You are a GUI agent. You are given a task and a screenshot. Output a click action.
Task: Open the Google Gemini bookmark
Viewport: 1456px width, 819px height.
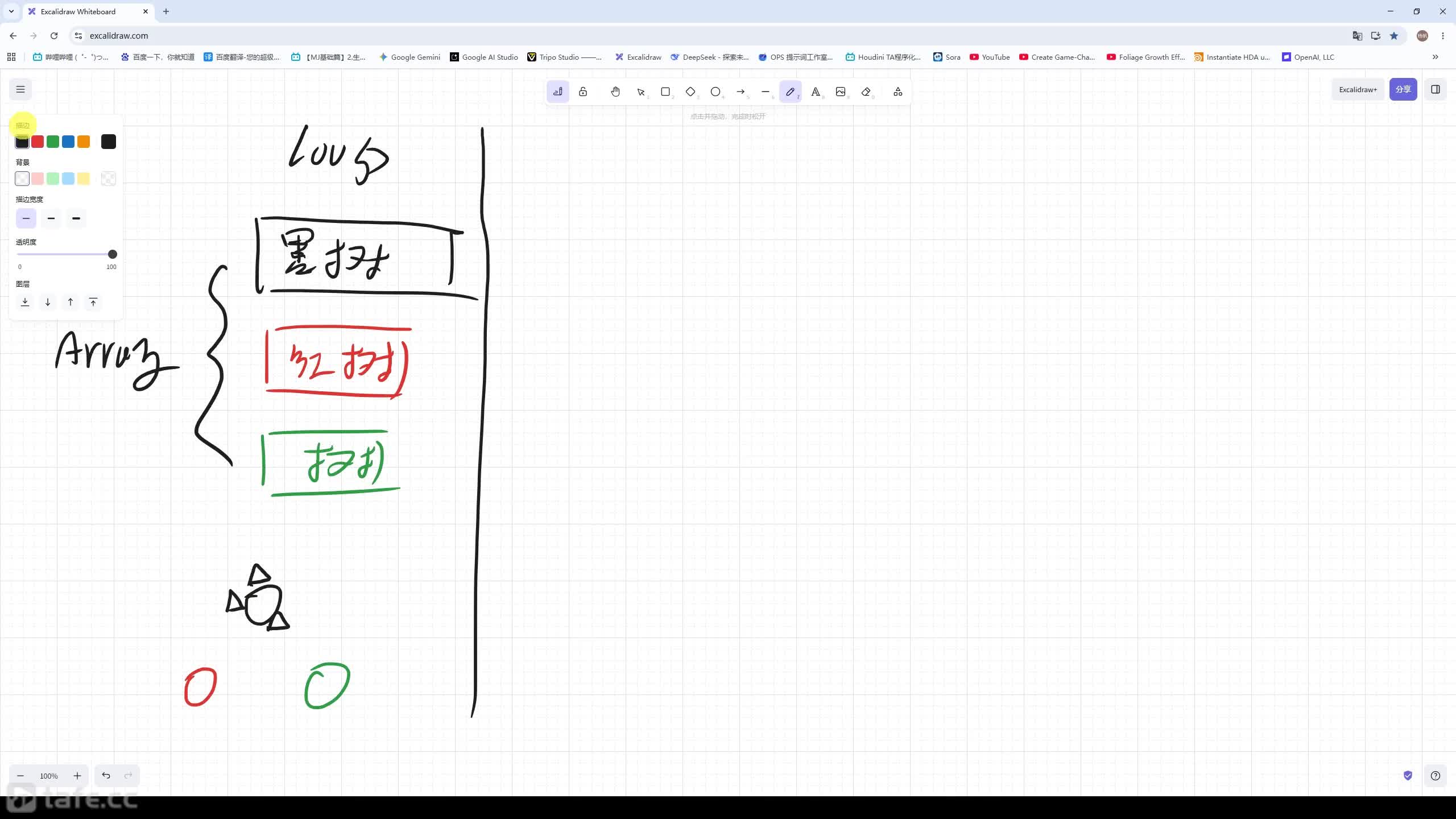click(x=409, y=57)
